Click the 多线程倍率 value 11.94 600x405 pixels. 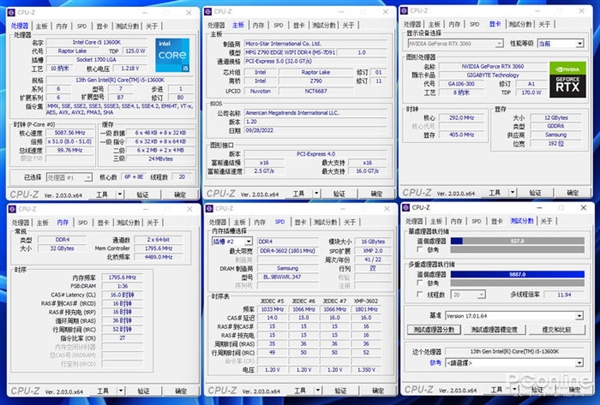(564, 295)
